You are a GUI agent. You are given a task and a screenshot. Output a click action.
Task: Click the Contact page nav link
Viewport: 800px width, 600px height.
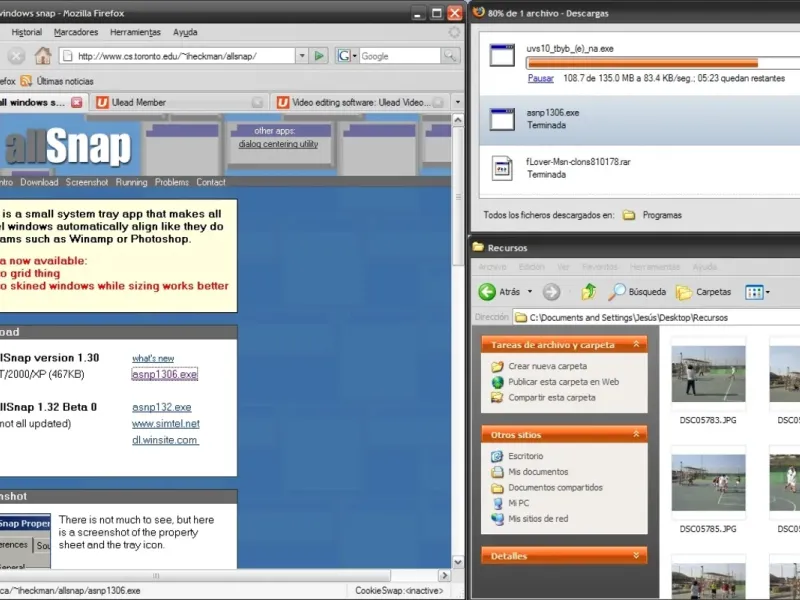(211, 182)
